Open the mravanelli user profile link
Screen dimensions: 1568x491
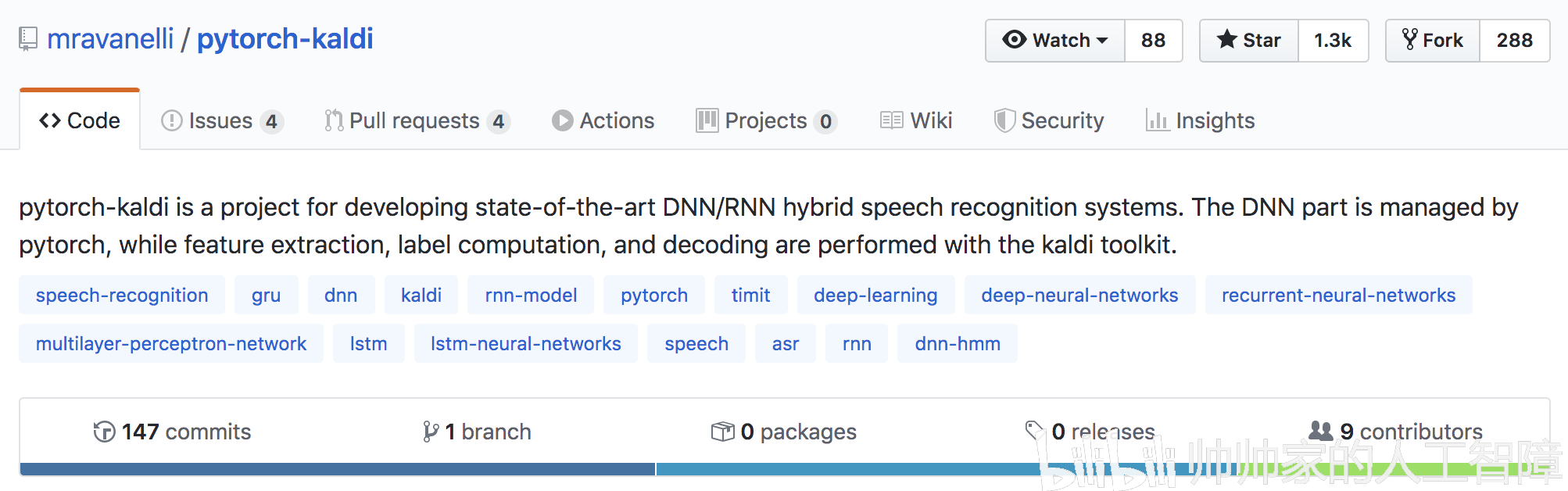point(110,39)
